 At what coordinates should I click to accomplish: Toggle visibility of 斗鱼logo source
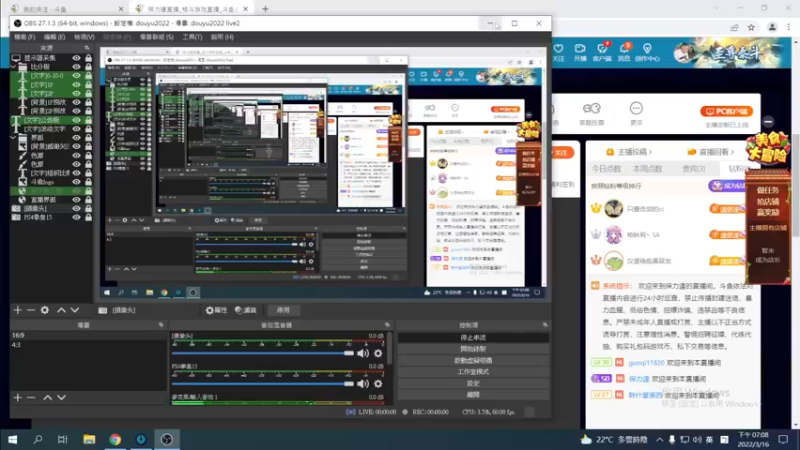(x=77, y=182)
